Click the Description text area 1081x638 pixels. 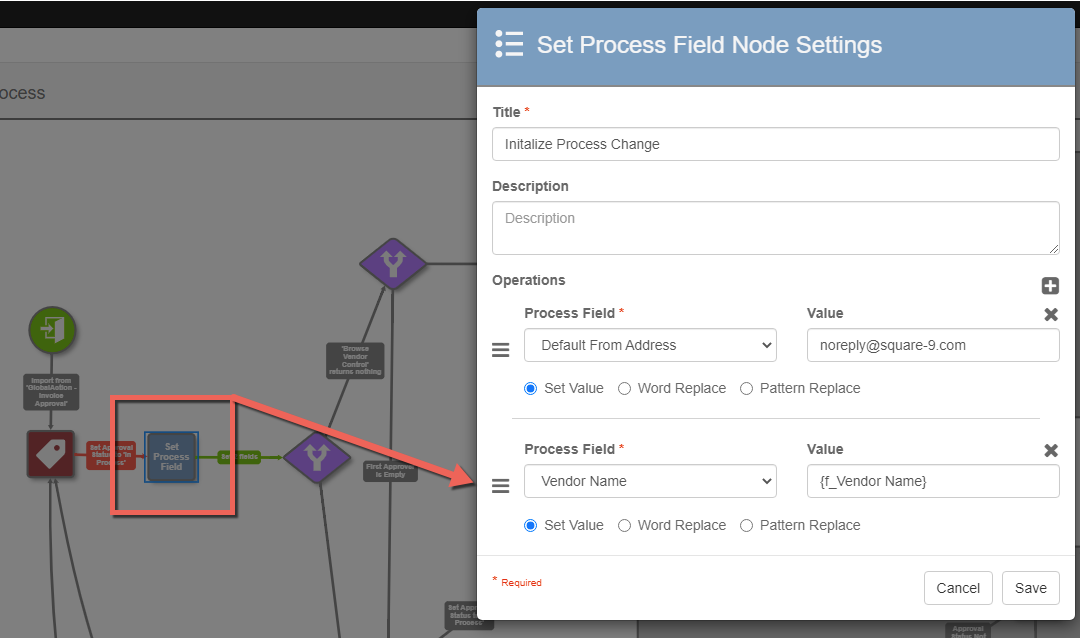775,227
